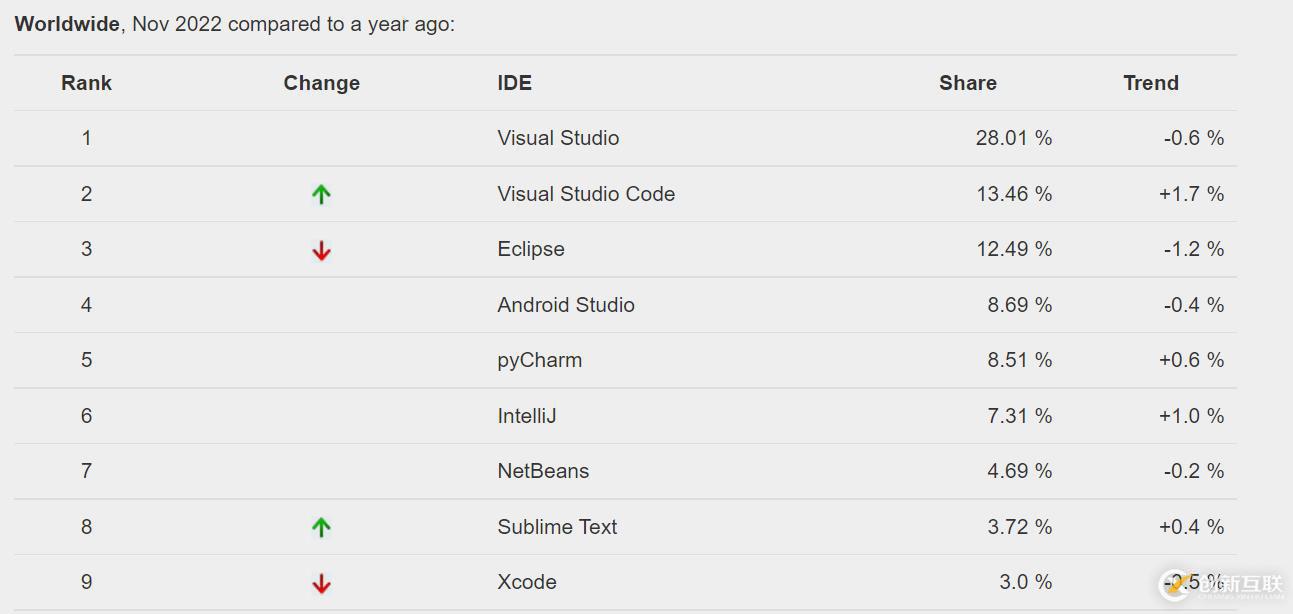Select the Change column header
1293x614 pixels.
(321, 83)
